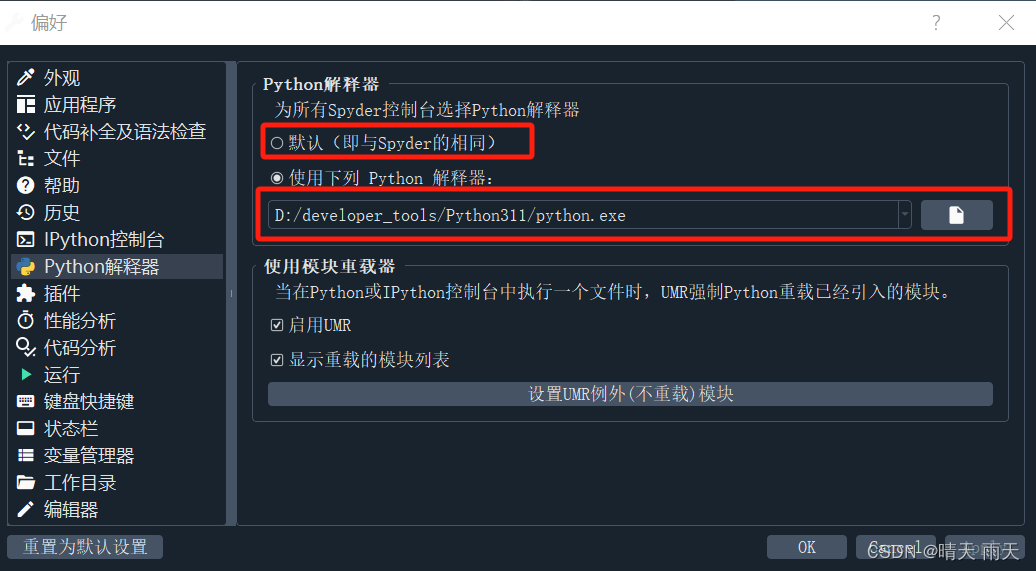
Task: Toggle the 启用UMR checkbox
Action: point(277,325)
